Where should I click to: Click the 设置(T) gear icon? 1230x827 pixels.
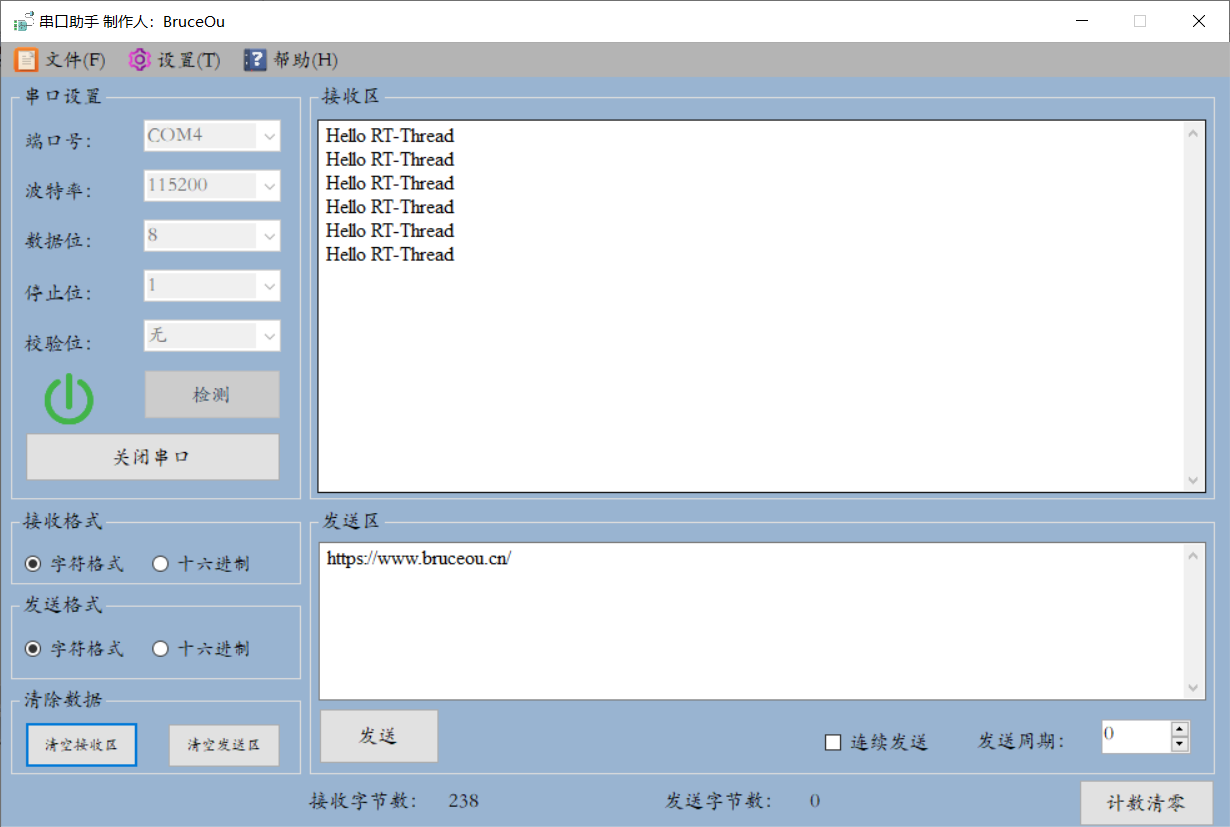coord(139,60)
